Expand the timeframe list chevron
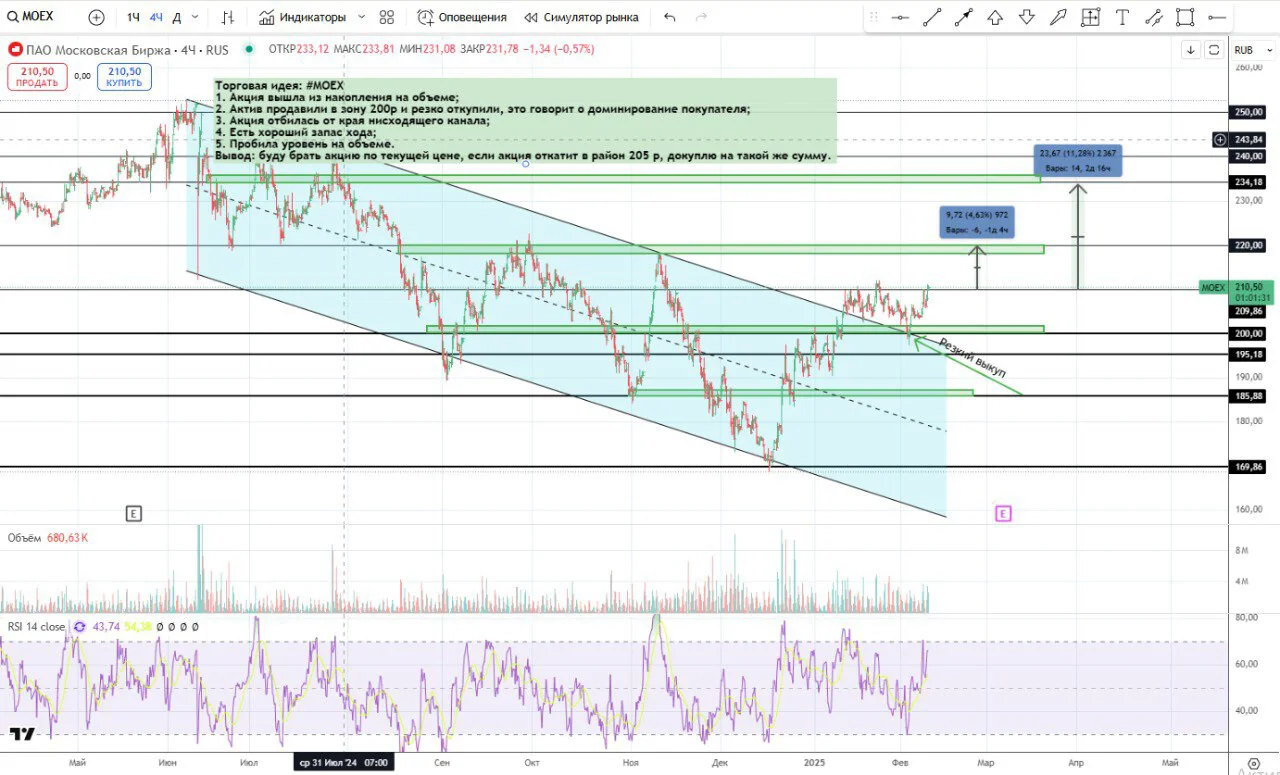Viewport: 1280px width, 775px height. click(195, 17)
